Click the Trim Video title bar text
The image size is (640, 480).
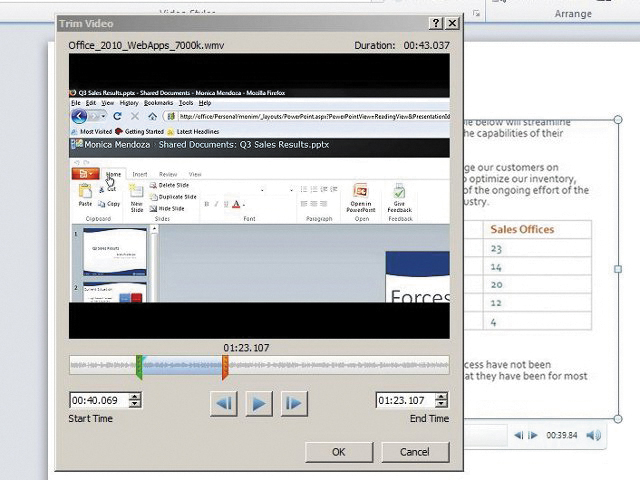(86, 24)
